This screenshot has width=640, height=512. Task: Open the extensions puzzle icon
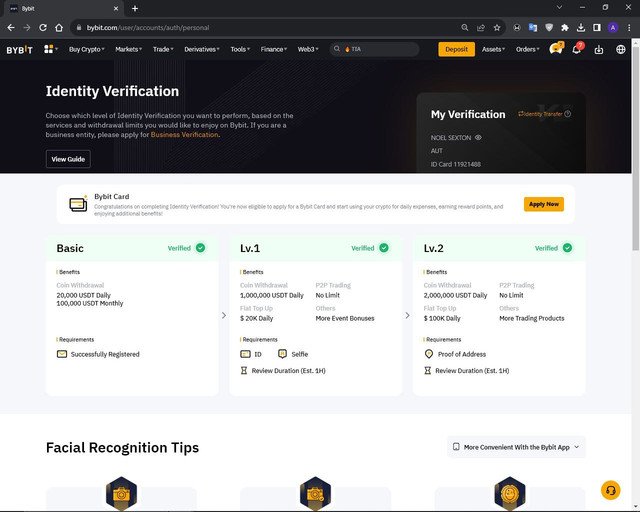(x=565, y=27)
